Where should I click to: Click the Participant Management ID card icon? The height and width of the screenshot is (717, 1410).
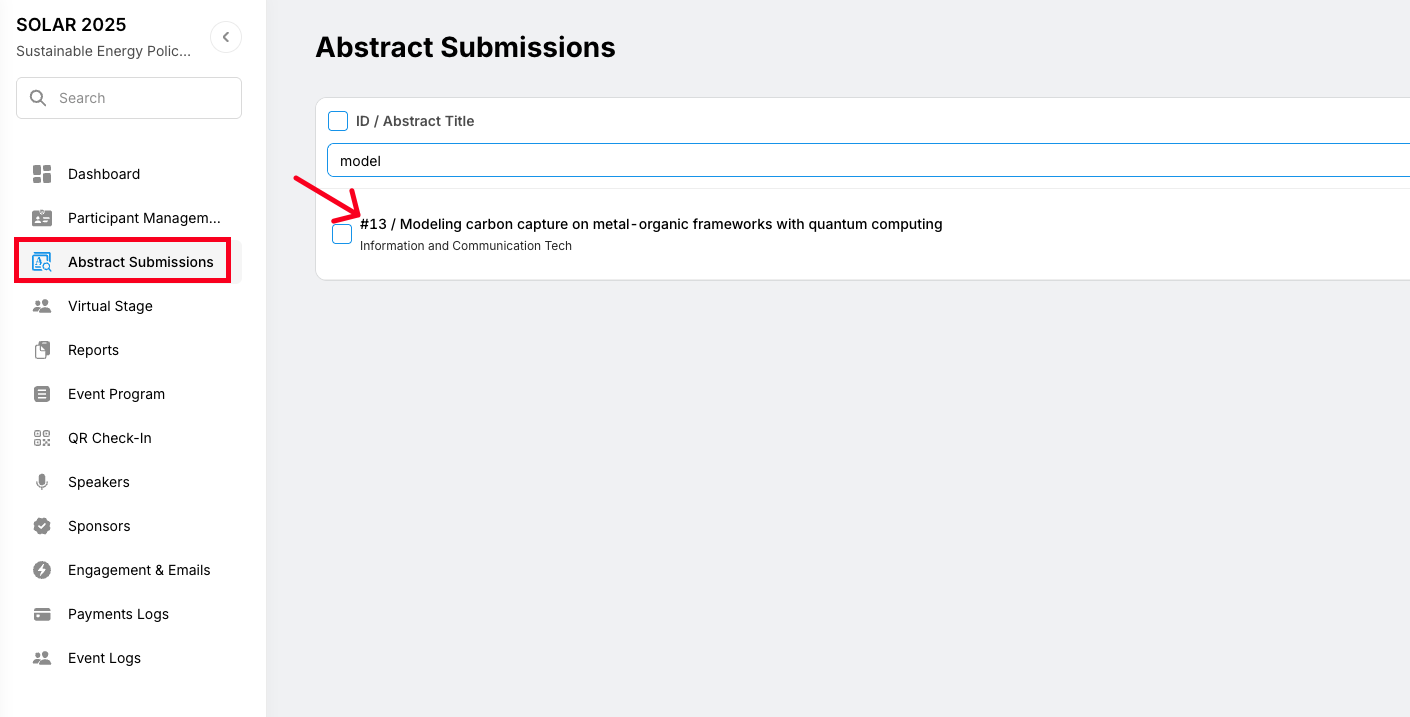[42, 218]
